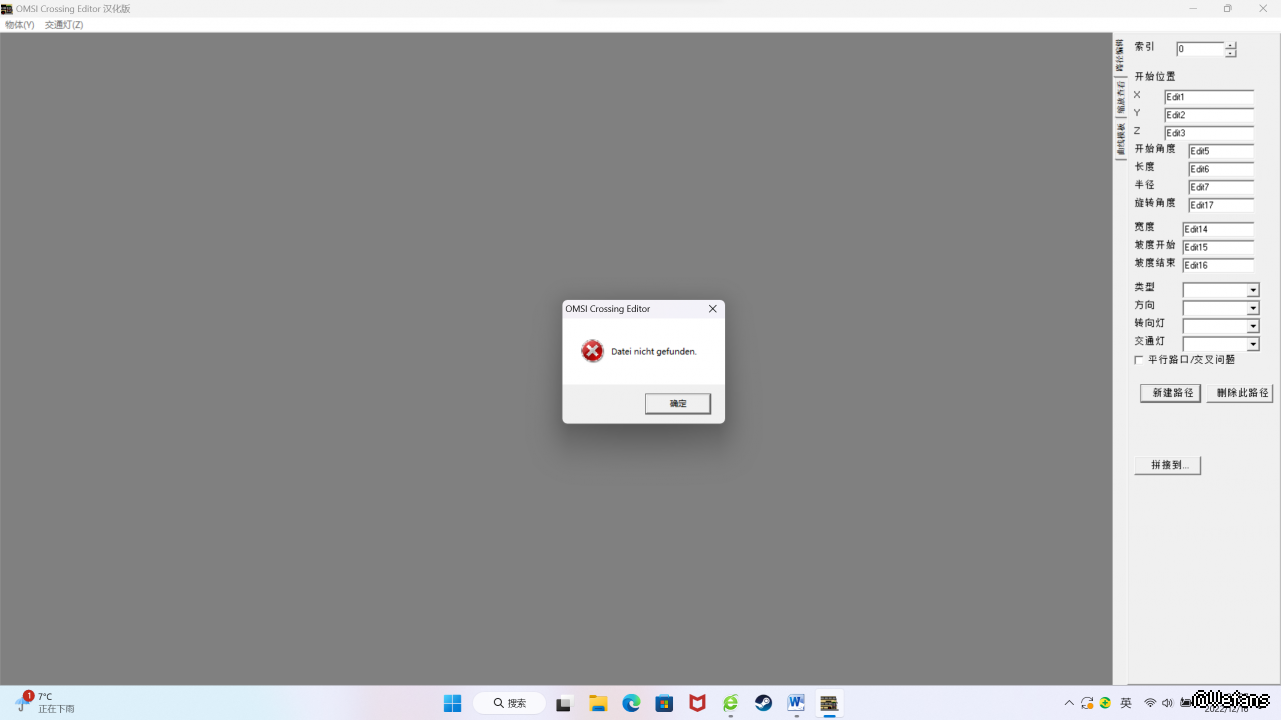The image size is (1281, 720).
Task: Open the Windows Start menu
Action: [x=453, y=703]
